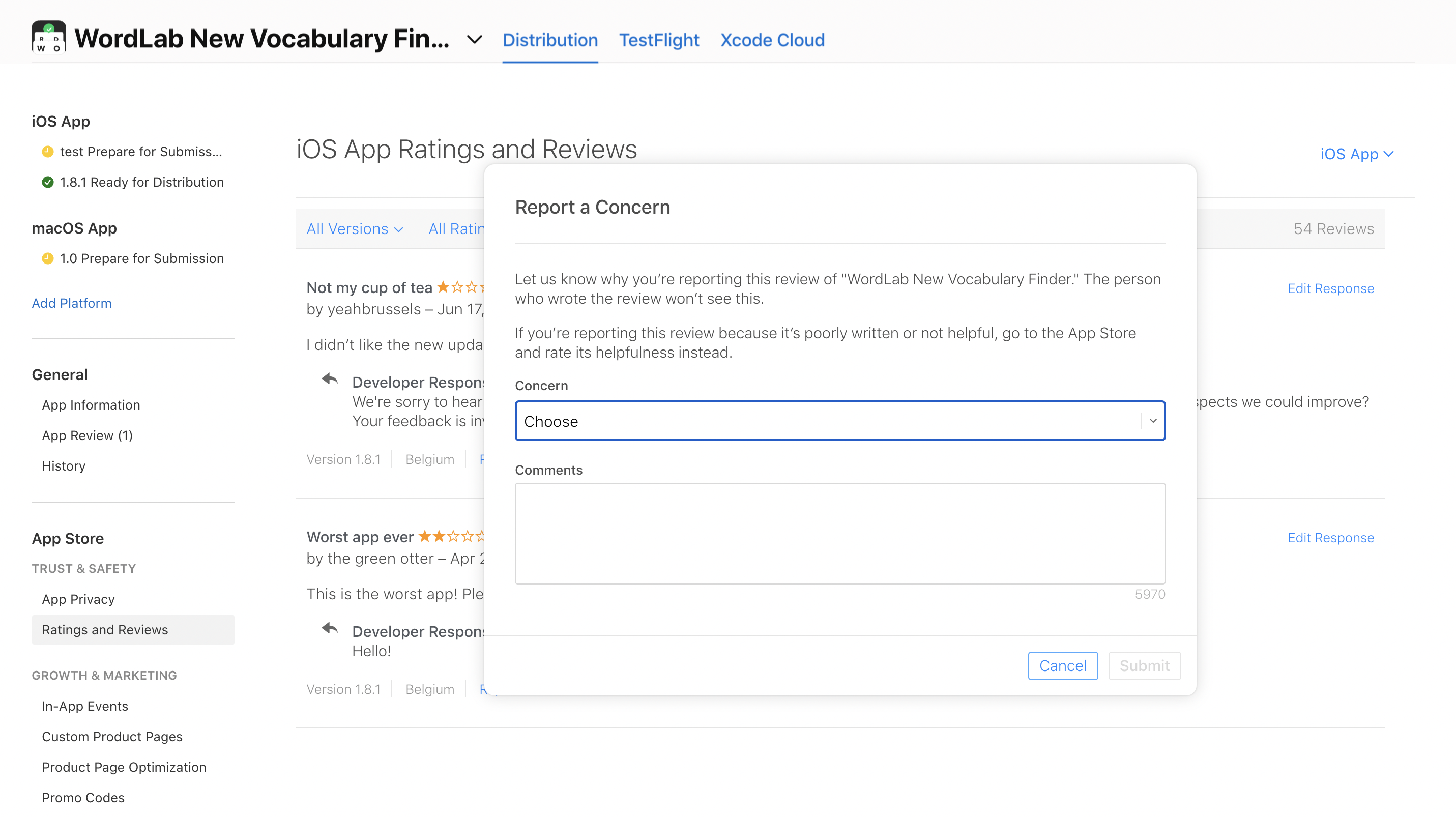Click the Add Platform link
1456x817 pixels.
(72, 303)
